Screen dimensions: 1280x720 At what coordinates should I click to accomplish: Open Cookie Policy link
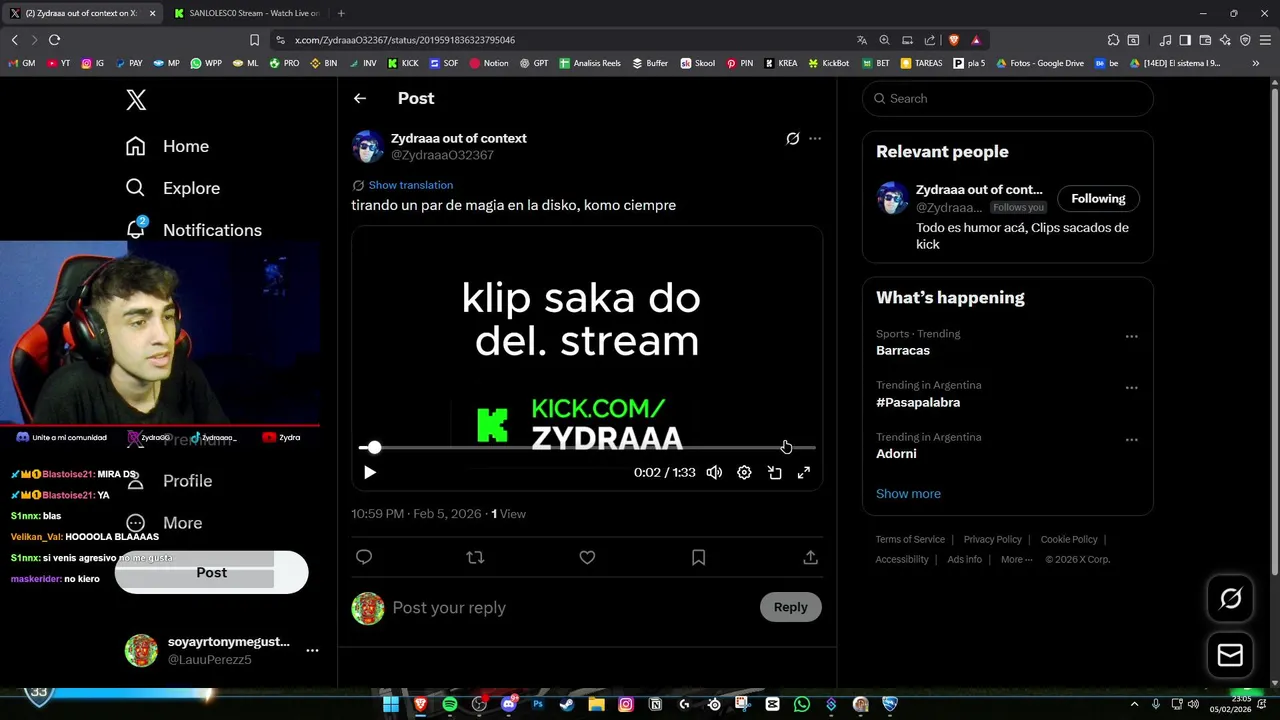[1069, 540]
